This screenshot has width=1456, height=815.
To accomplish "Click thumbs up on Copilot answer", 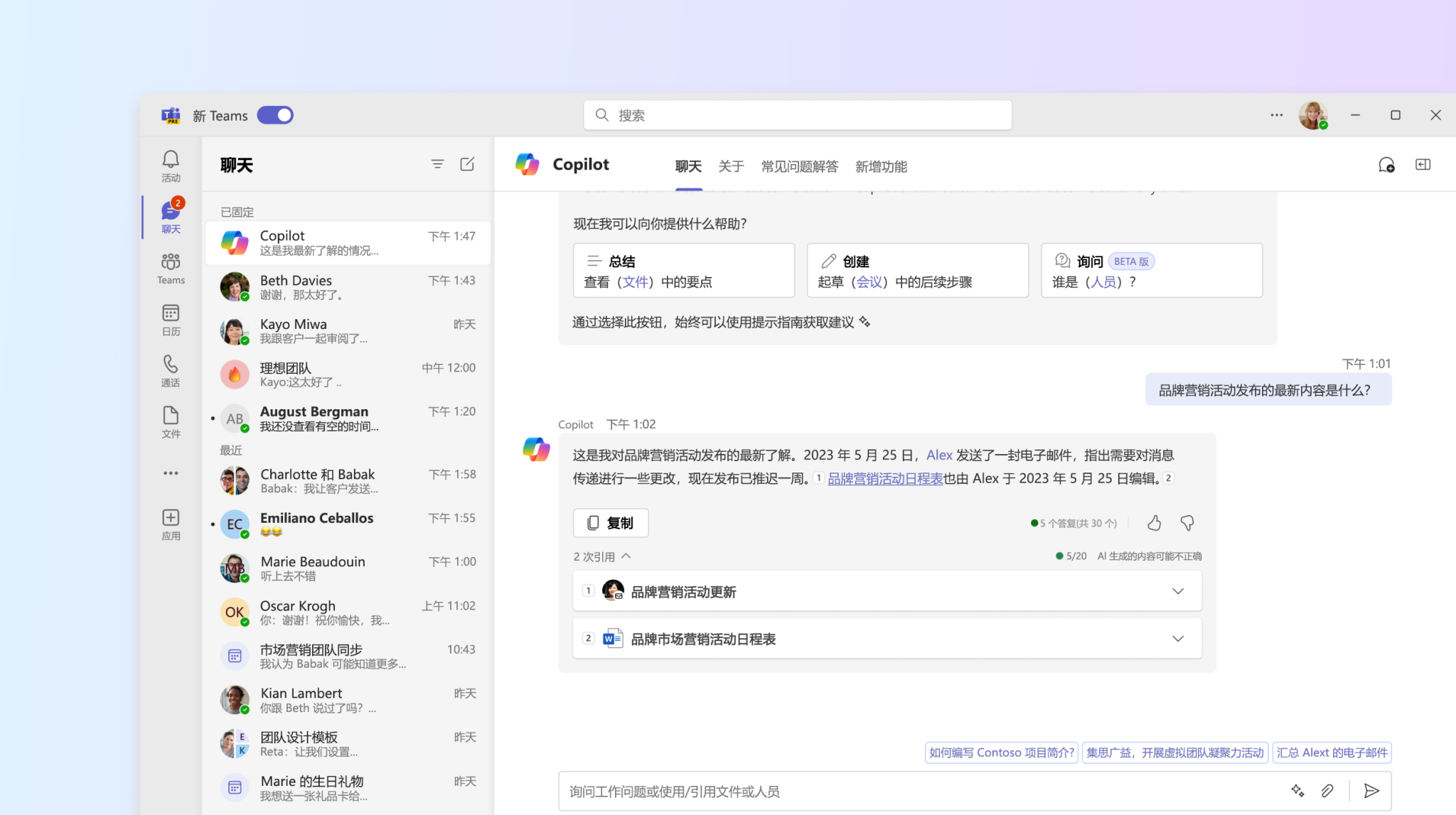I will (x=1154, y=523).
